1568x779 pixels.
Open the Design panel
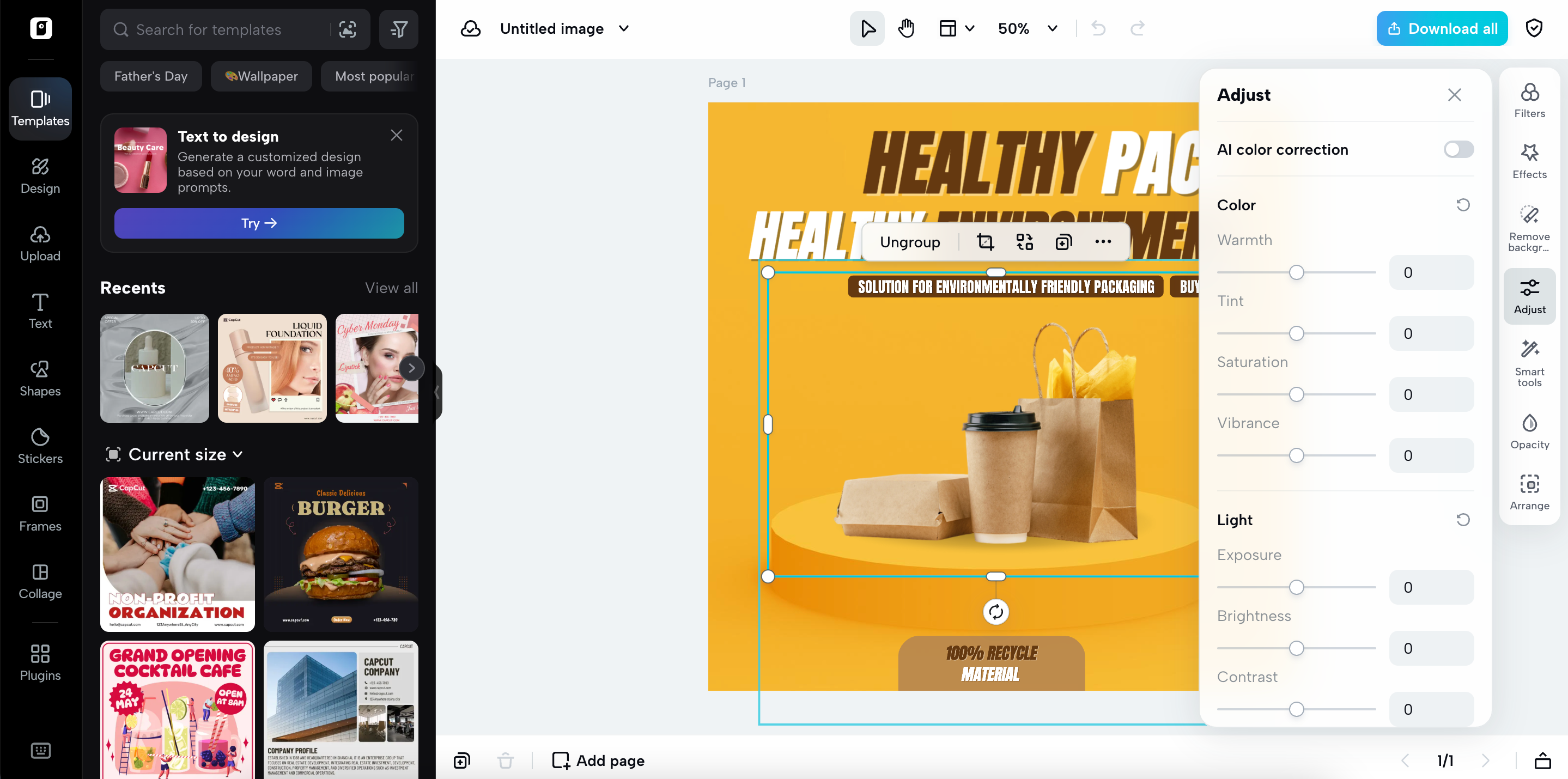(x=40, y=176)
